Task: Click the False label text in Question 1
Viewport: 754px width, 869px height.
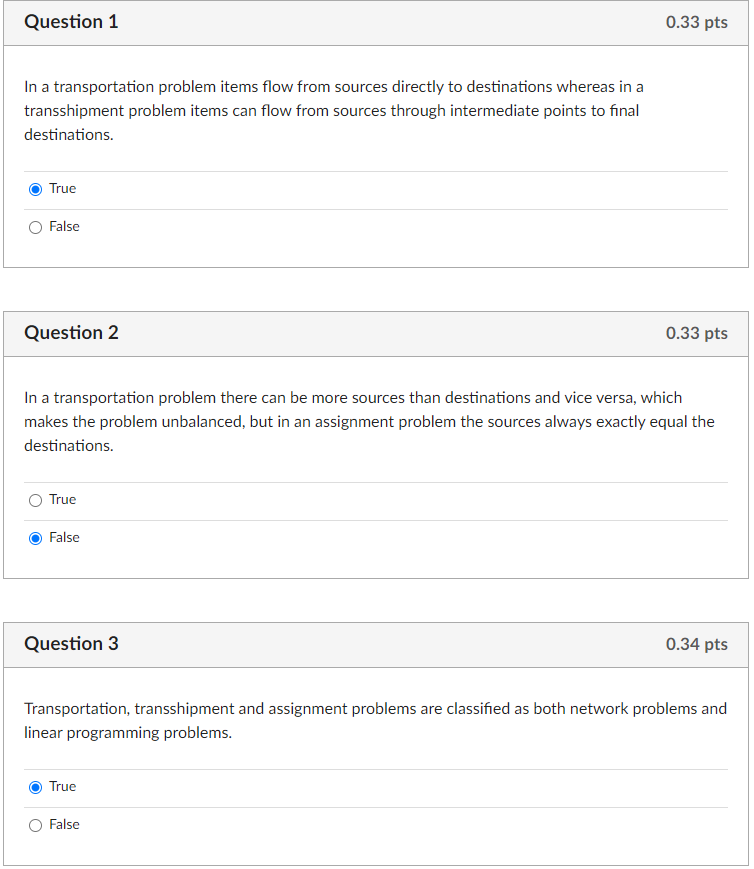Action: [63, 226]
